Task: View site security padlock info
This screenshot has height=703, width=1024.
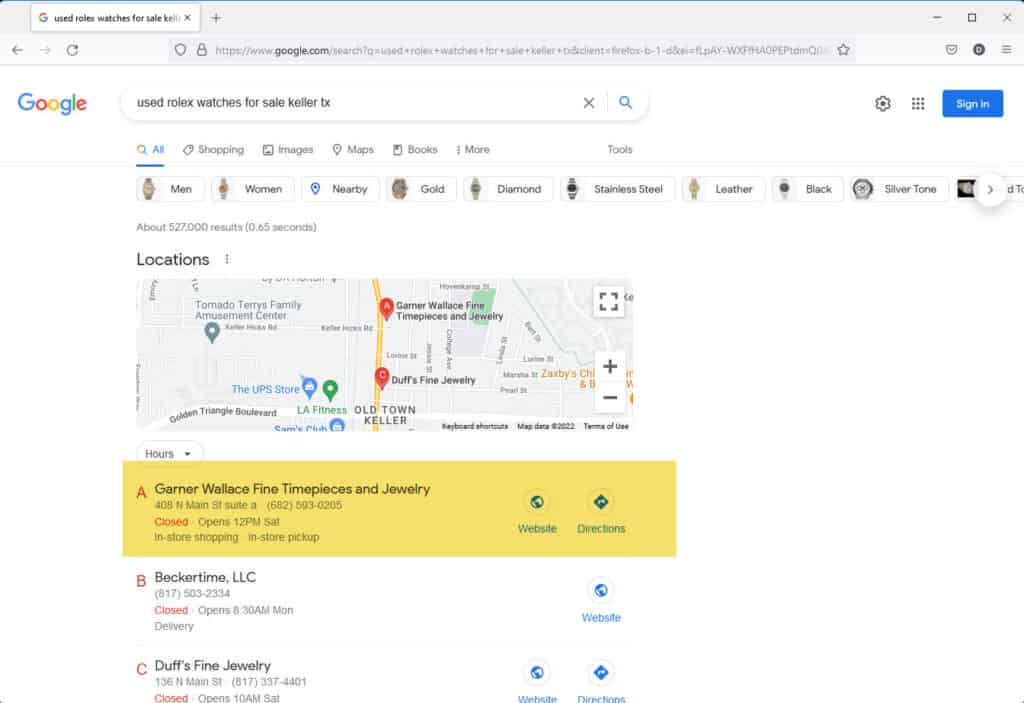Action: coord(202,50)
